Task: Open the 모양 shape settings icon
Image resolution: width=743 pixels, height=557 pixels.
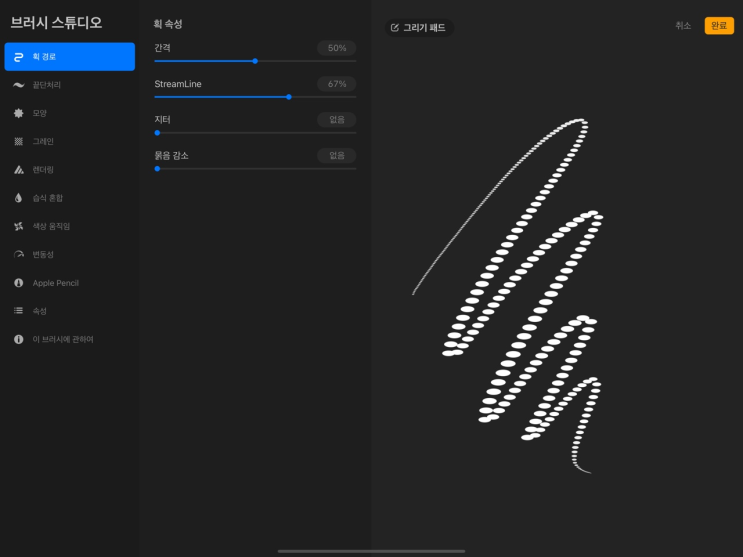Action: 18,113
